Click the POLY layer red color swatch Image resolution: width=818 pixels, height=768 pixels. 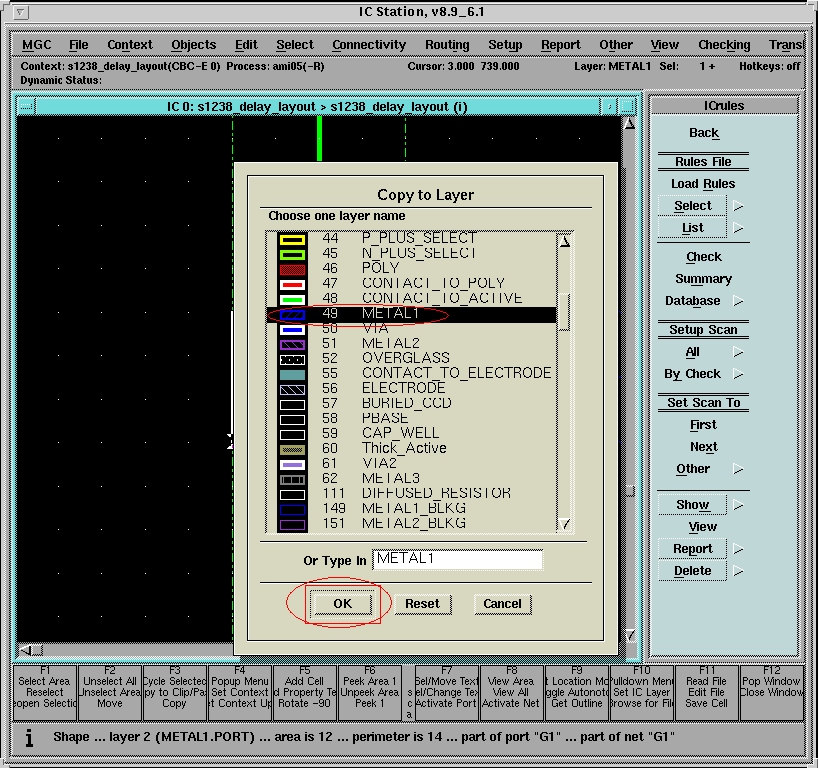click(x=292, y=269)
